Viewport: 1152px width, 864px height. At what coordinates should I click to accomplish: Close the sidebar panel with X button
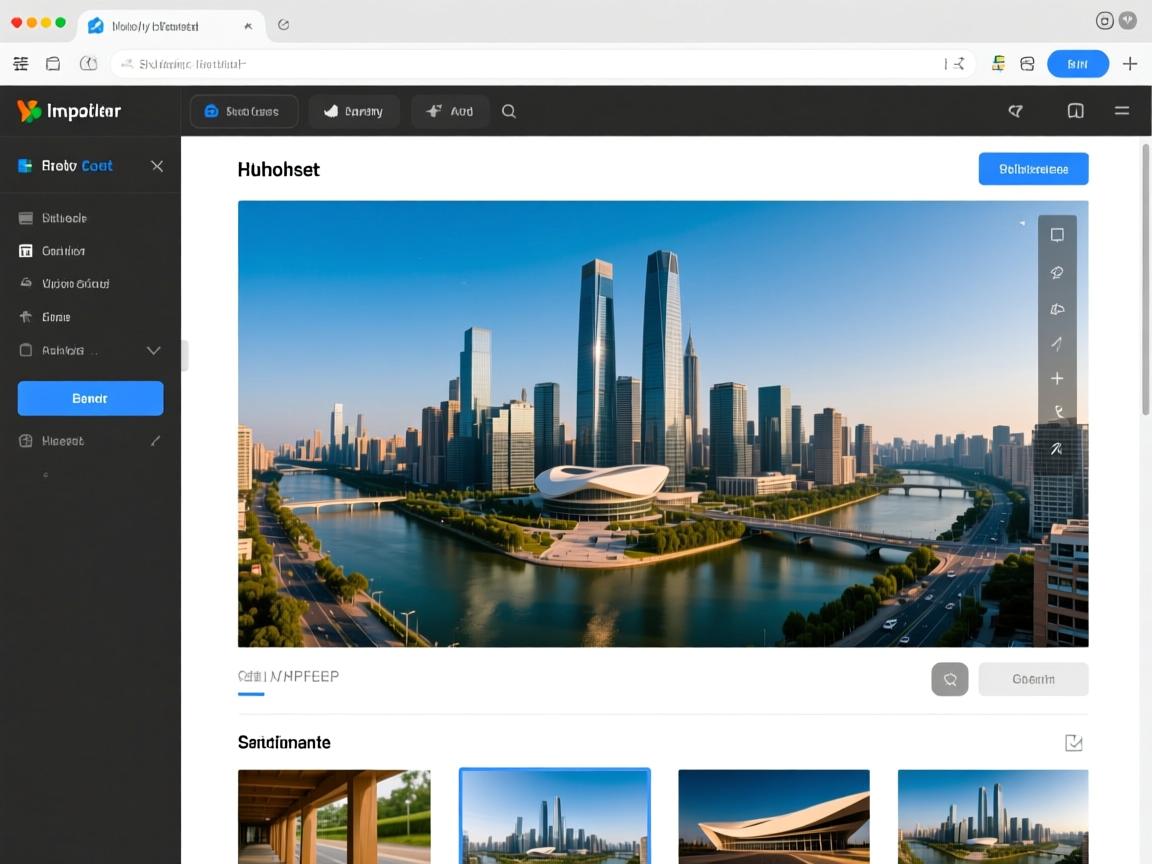click(157, 165)
